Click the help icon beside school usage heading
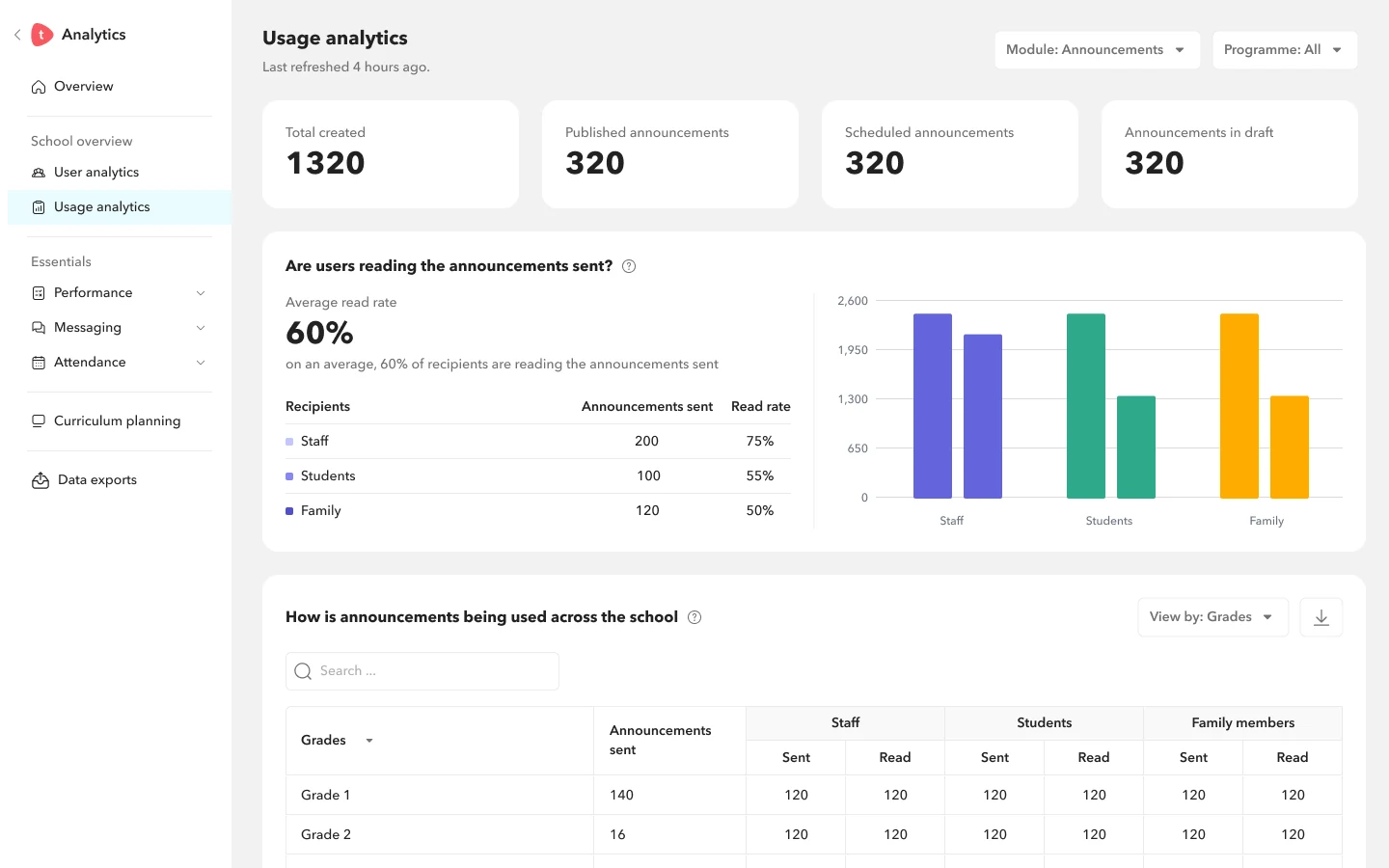1389x868 pixels. [x=694, y=617]
